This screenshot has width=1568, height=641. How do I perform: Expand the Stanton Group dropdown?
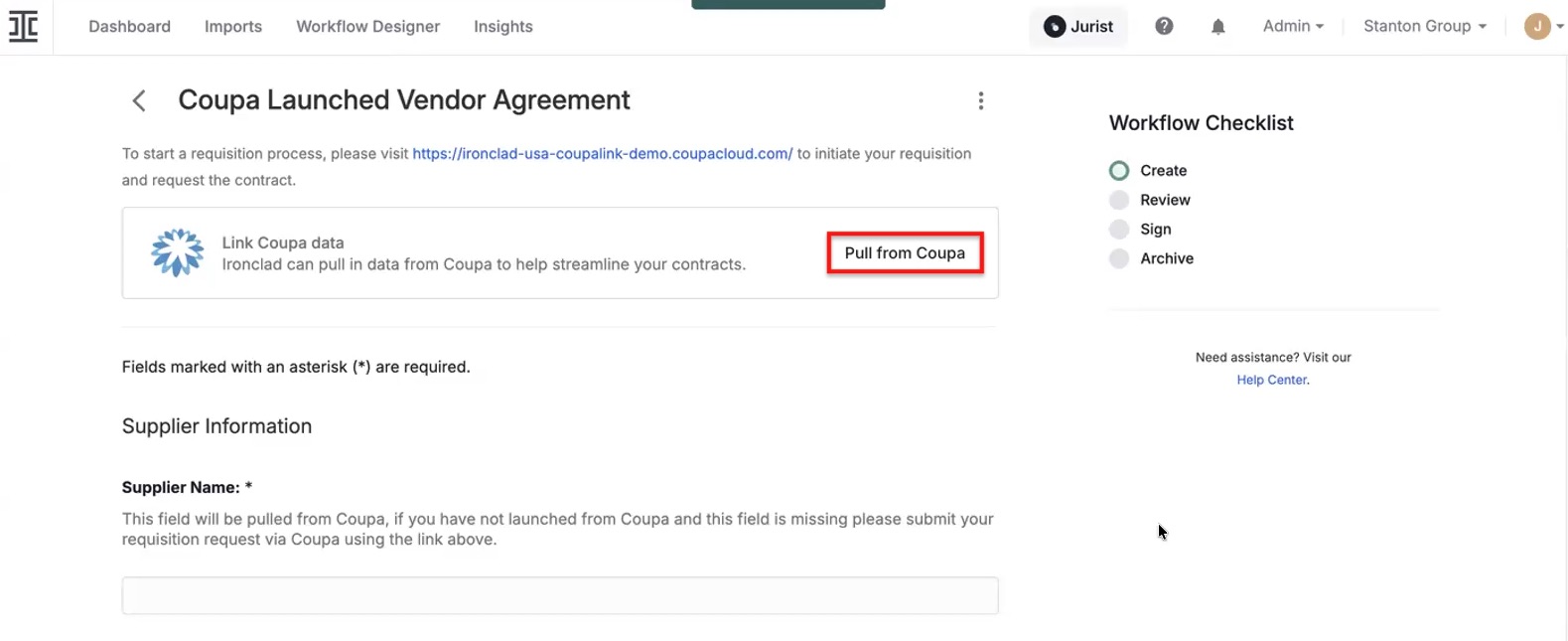pos(1425,27)
